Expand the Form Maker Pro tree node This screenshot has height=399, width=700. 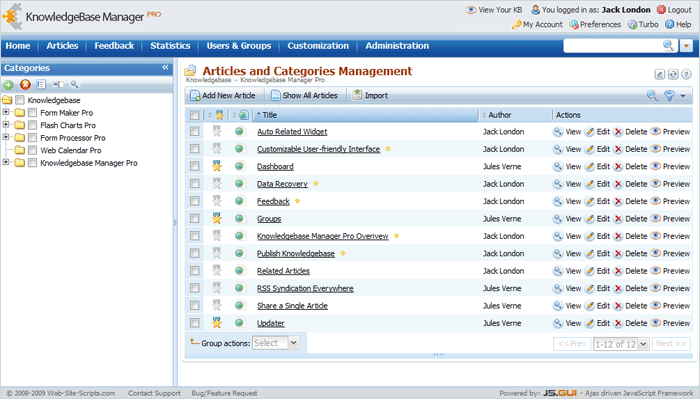click(x=6, y=112)
